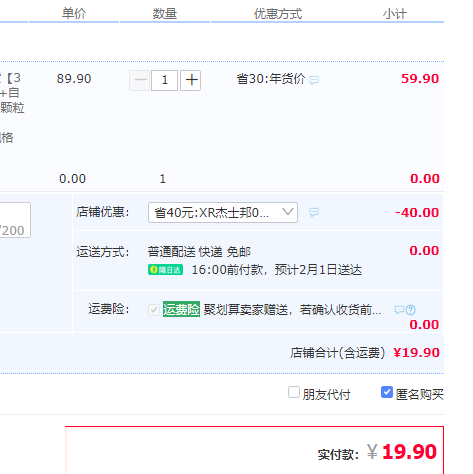The image size is (473, 474).
Task: Click the 优惠方式 column header
Action: coord(278,14)
